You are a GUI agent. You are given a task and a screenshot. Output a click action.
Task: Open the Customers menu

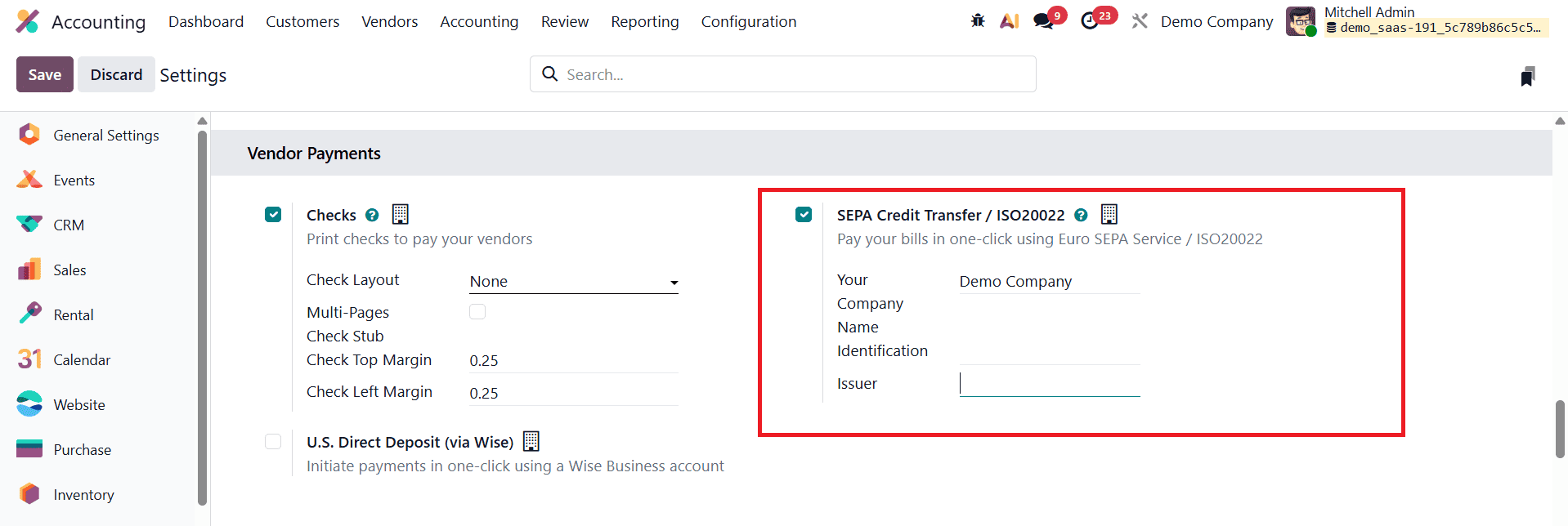pos(302,21)
